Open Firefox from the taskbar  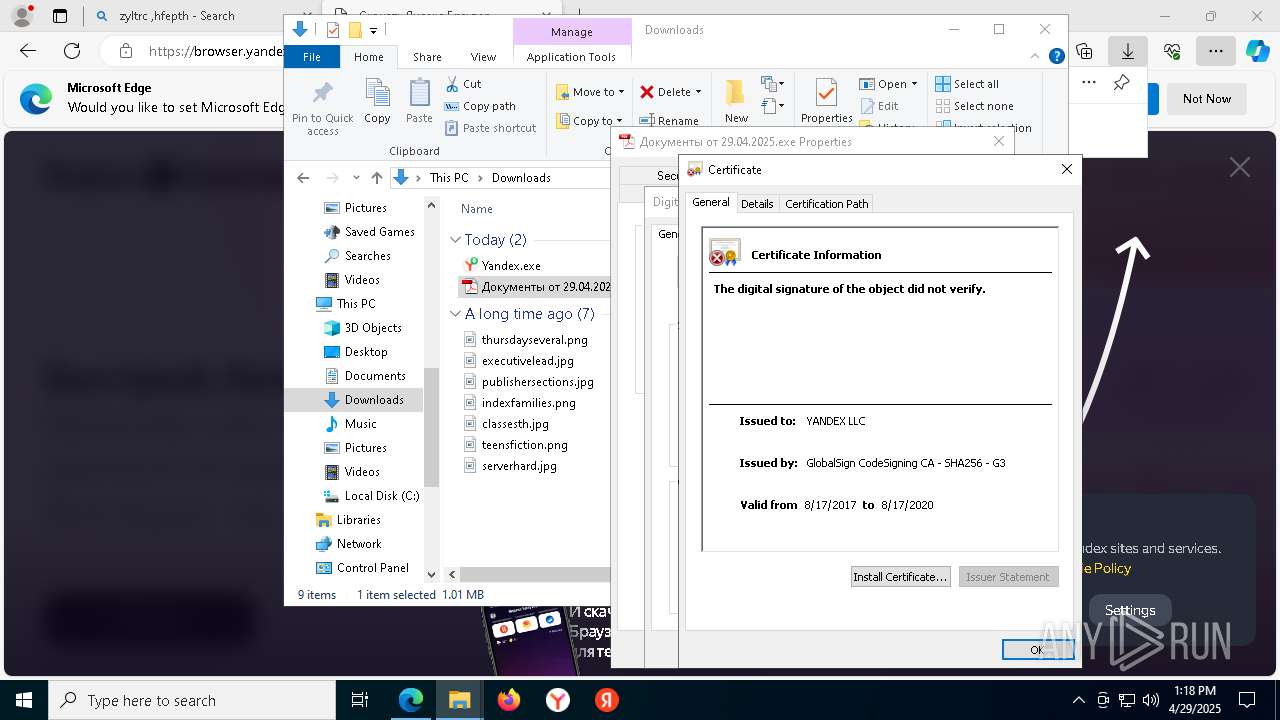point(509,700)
